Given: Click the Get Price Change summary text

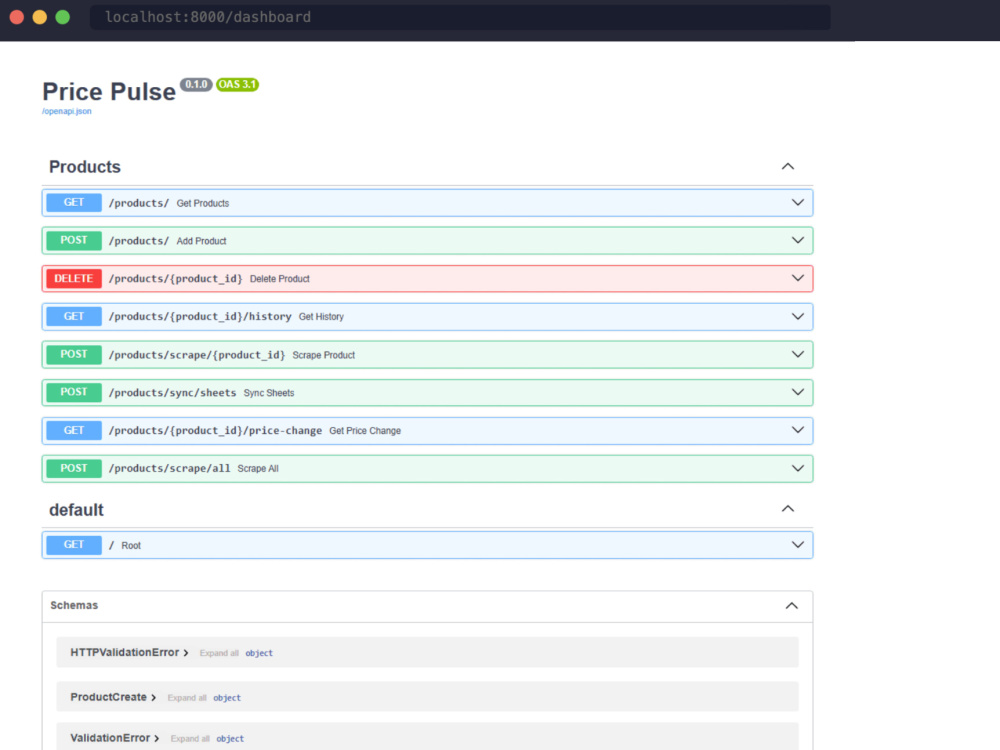Looking at the screenshot, I should (x=365, y=431).
